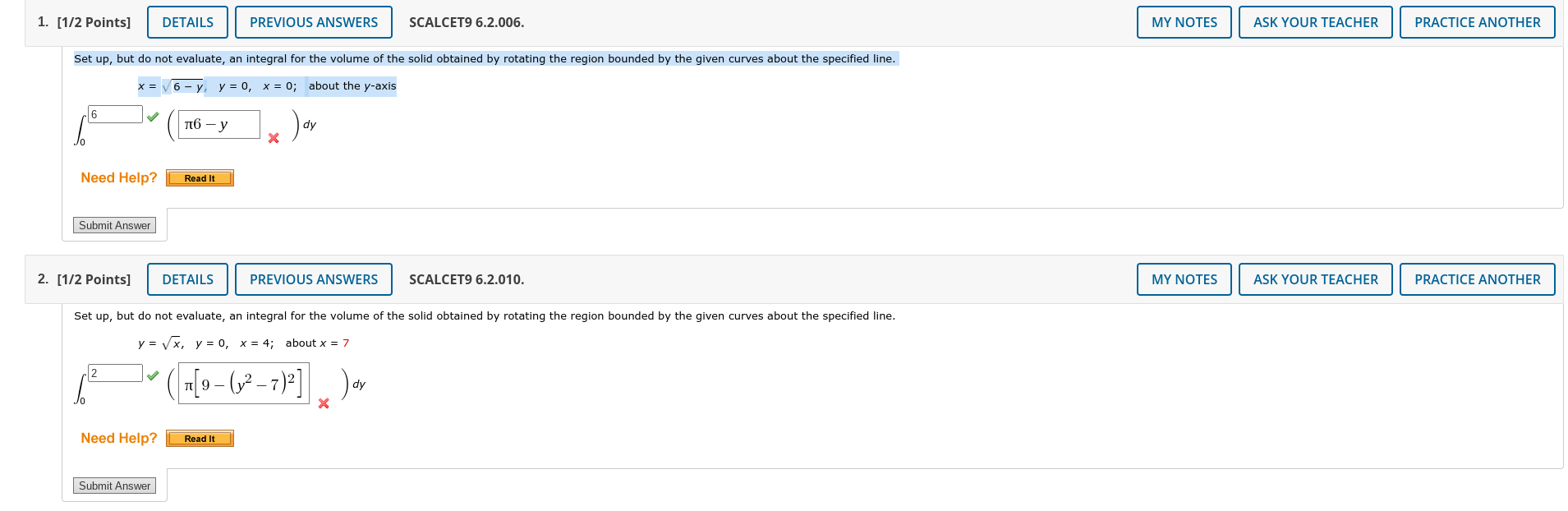Click the orange Read It button for question 1
Viewport: 1568px width, 511px height.
(x=199, y=177)
